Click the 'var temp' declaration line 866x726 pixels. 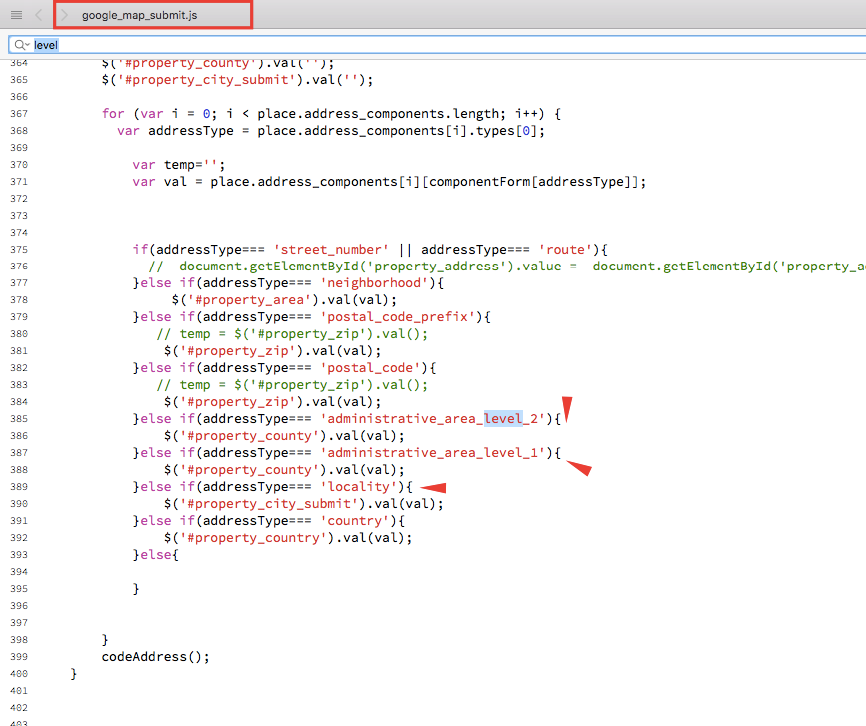tap(178, 164)
